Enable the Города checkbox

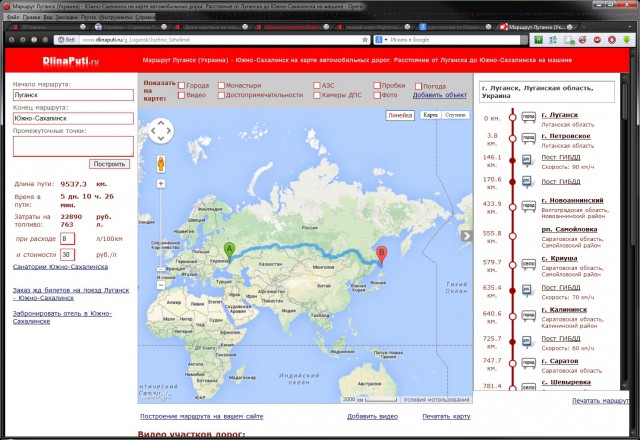coord(181,86)
